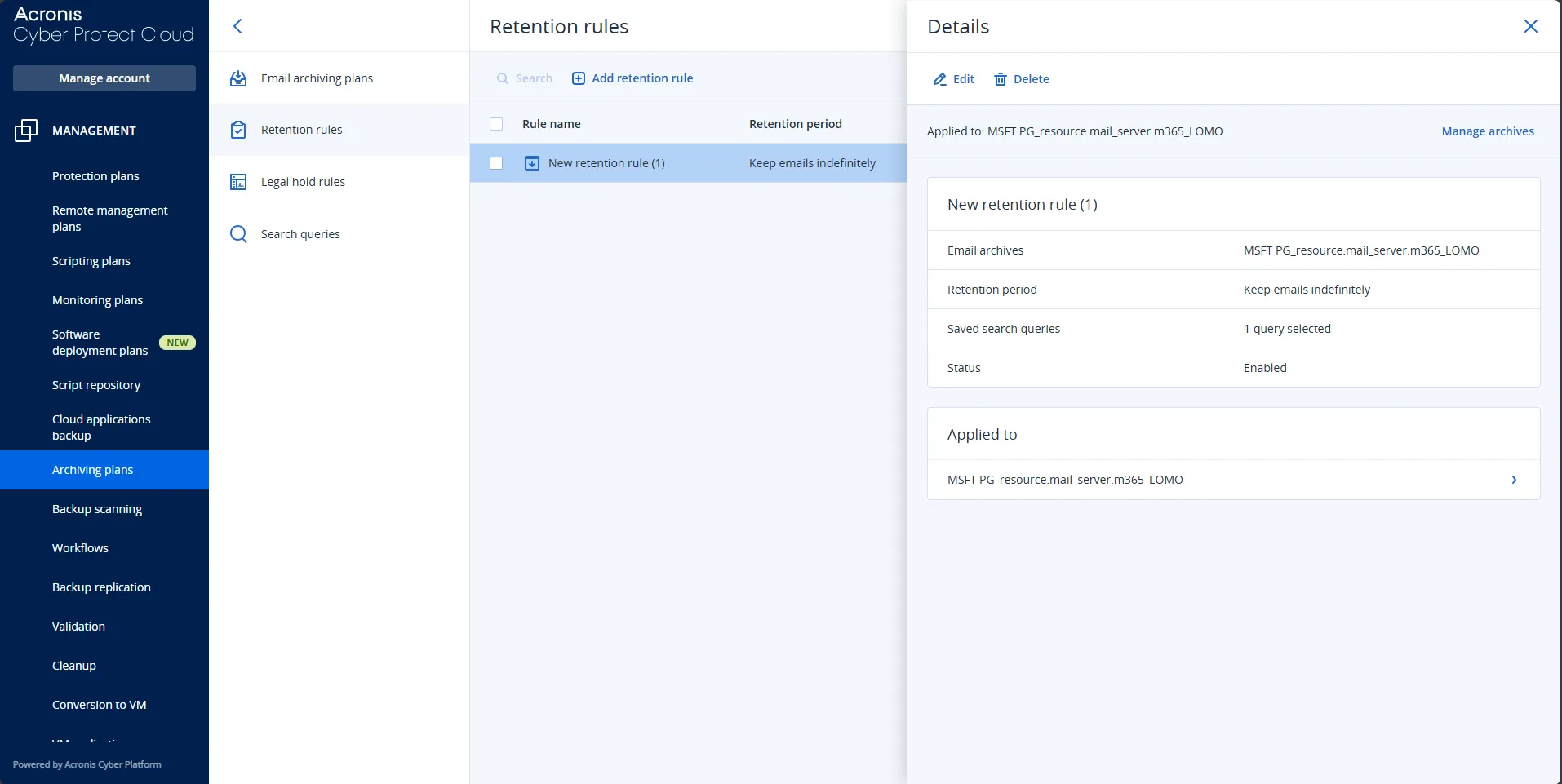Open Email archiving plans
Image resolution: width=1562 pixels, height=784 pixels.
[317, 78]
